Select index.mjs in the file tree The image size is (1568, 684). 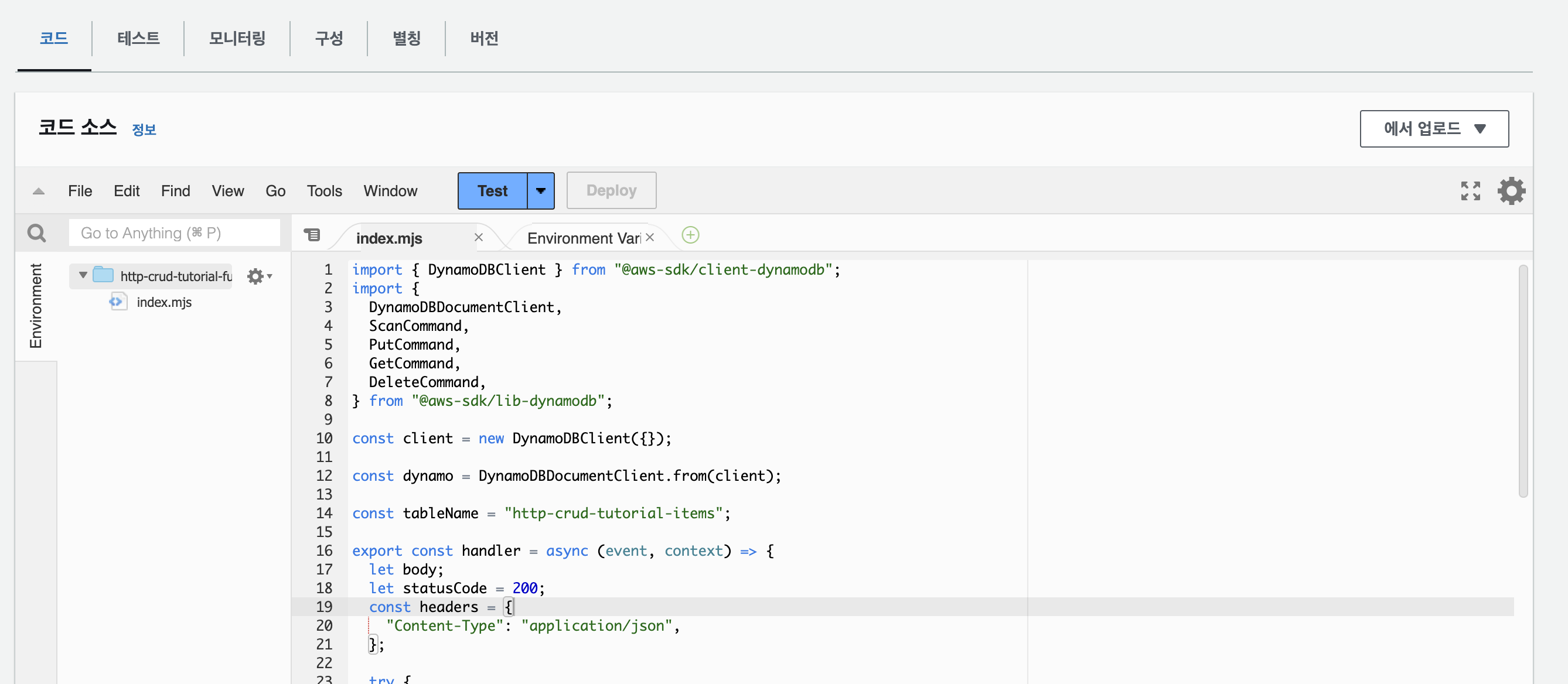[163, 302]
